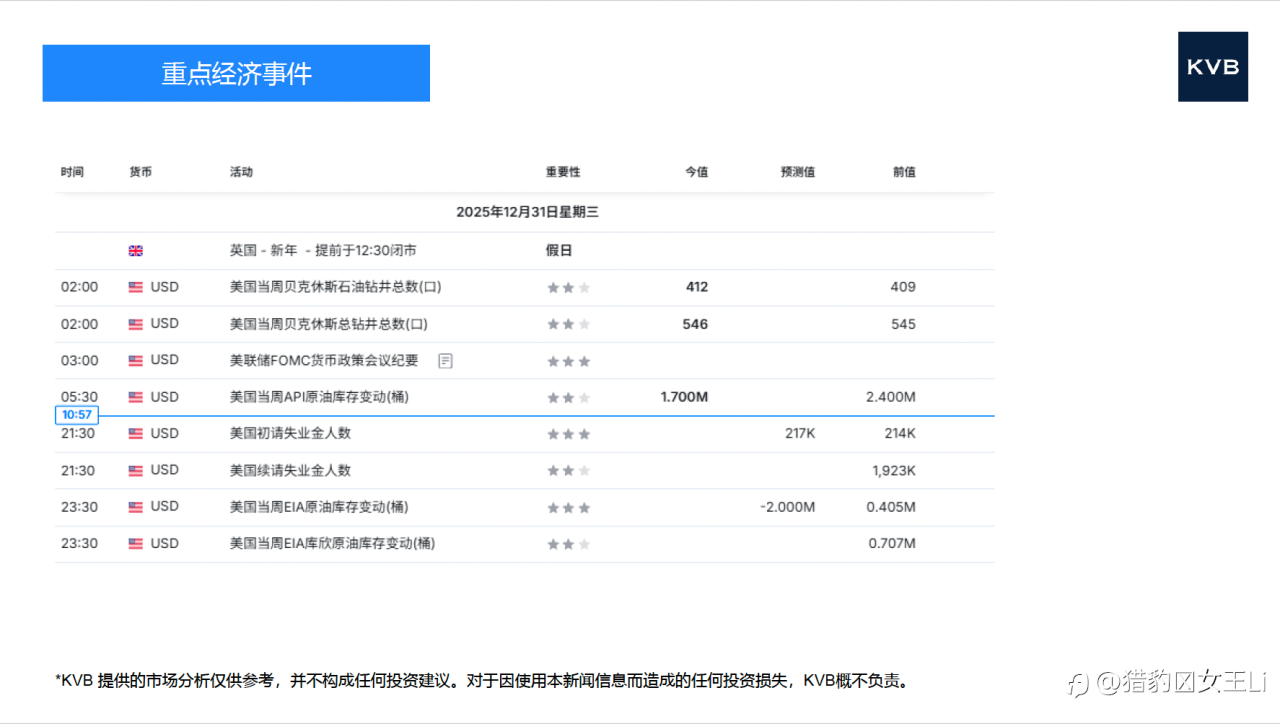Click the star rating for FOMC货币政策会议纪要
The width and height of the screenshot is (1280, 724).
click(568, 361)
